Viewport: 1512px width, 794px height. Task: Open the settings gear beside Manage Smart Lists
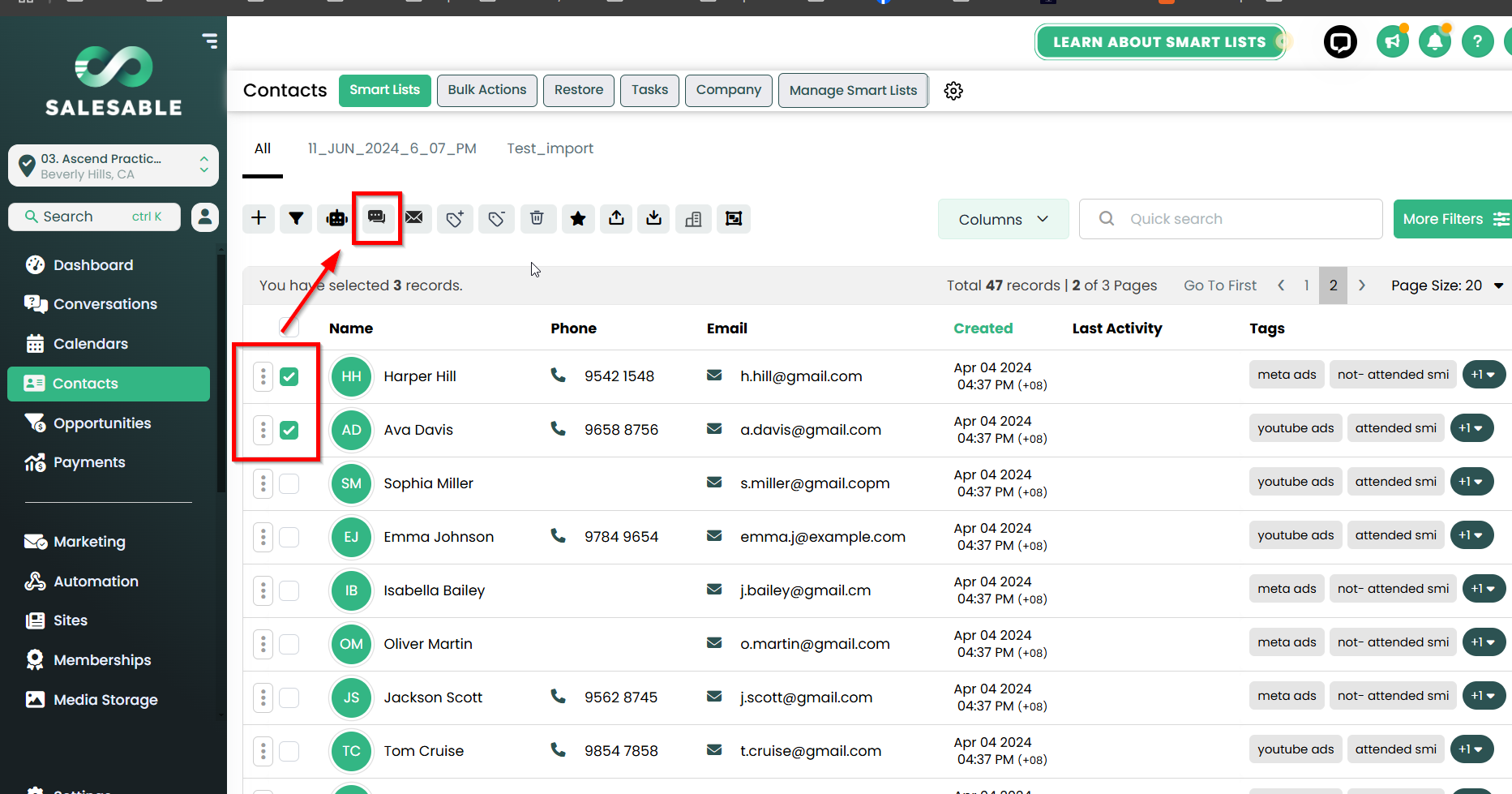[953, 91]
